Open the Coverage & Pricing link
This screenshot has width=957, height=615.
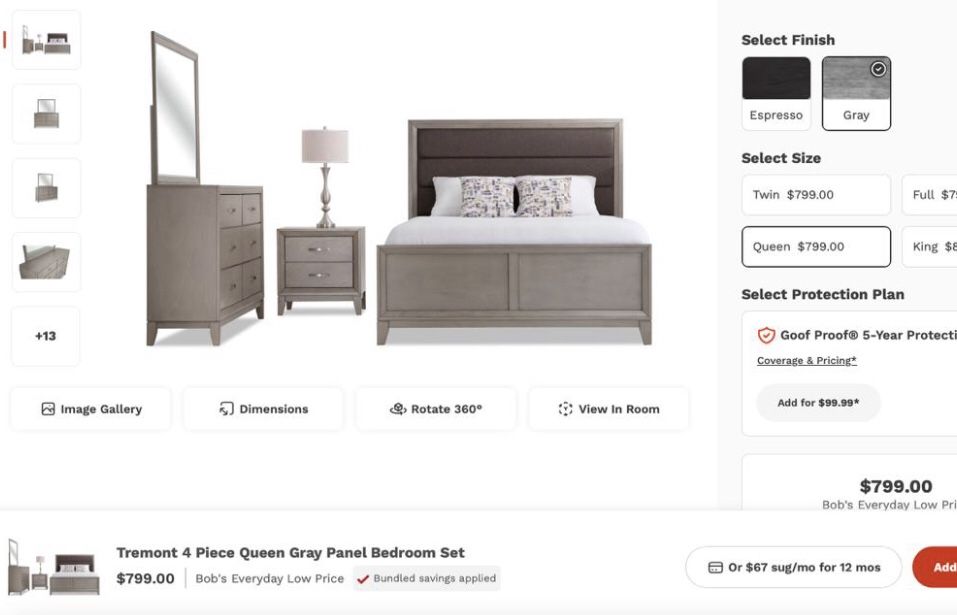point(806,361)
